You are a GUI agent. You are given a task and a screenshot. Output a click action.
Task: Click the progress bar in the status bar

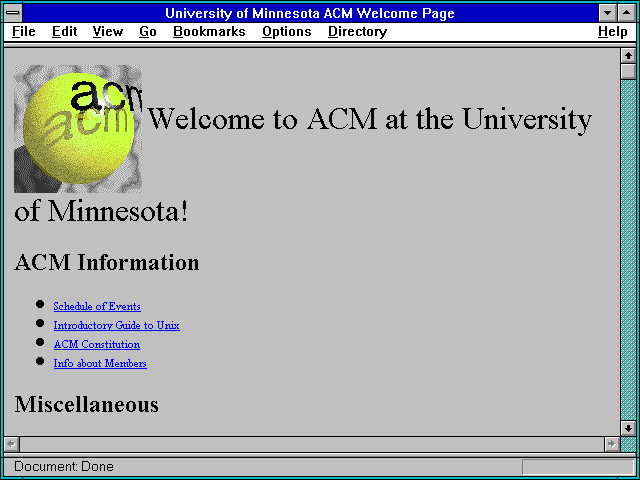(x=578, y=467)
